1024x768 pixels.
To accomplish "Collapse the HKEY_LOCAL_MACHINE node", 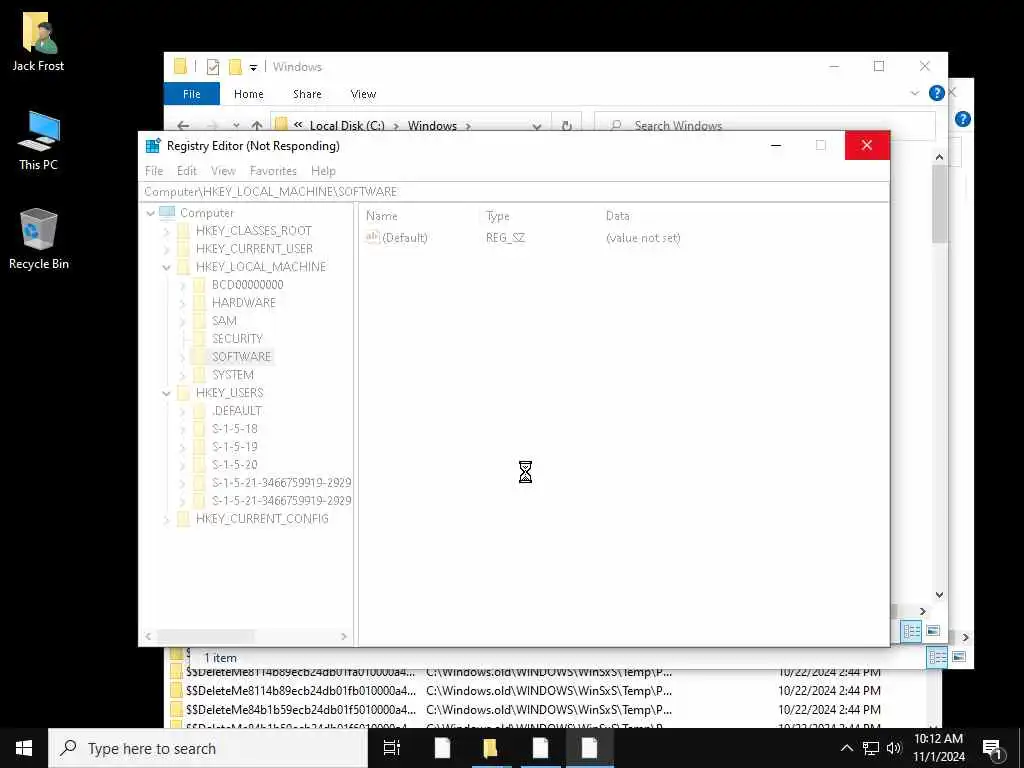I will (167, 267).
